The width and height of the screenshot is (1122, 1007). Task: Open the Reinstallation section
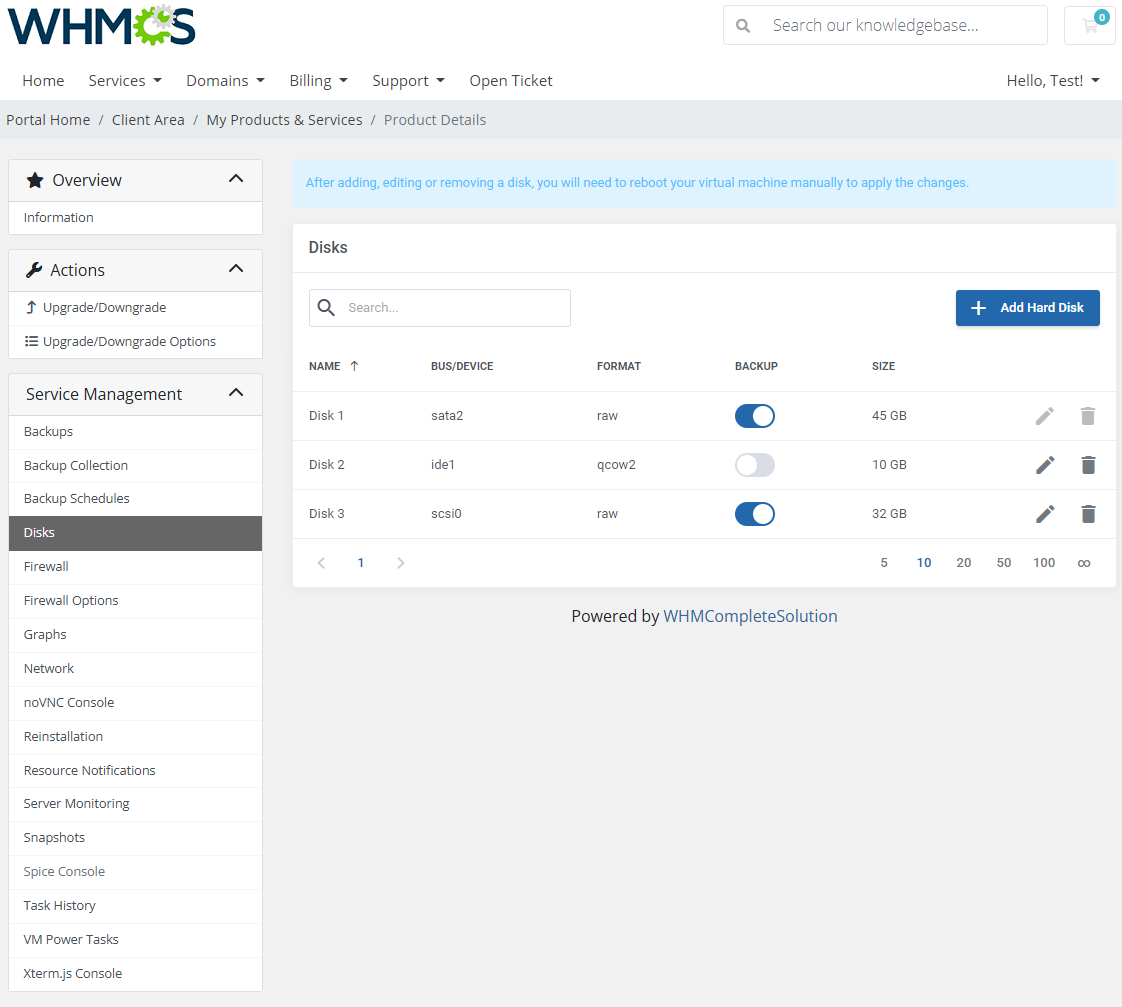coord(135,736)
